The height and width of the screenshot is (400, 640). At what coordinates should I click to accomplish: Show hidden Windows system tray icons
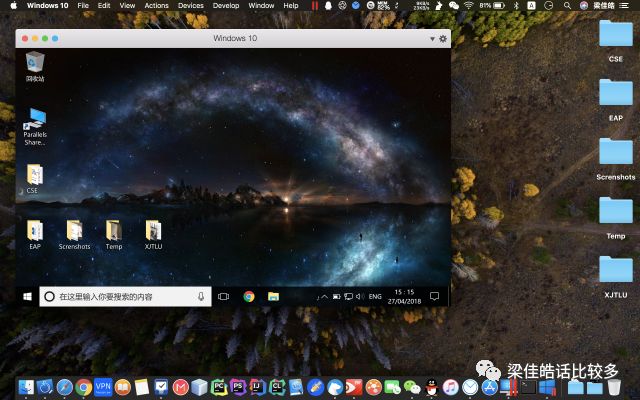pos(324,297)
